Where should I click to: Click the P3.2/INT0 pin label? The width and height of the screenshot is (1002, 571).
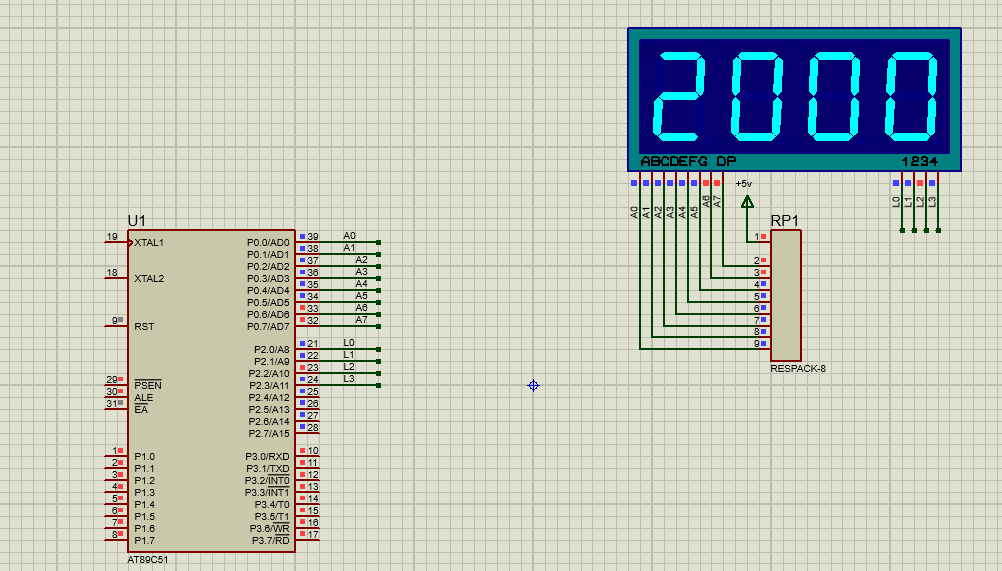[x=267, y=480]
